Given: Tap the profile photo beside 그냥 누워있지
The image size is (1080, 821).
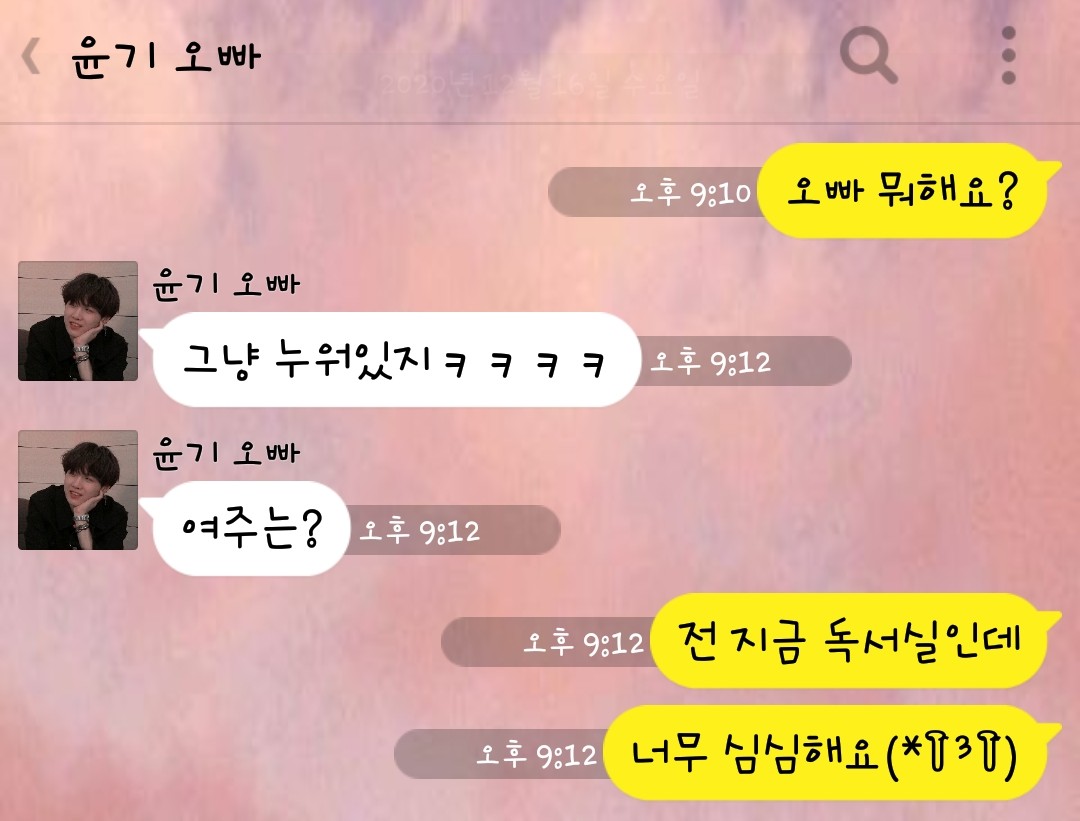Looking at the screenshot, I should 78,321.
